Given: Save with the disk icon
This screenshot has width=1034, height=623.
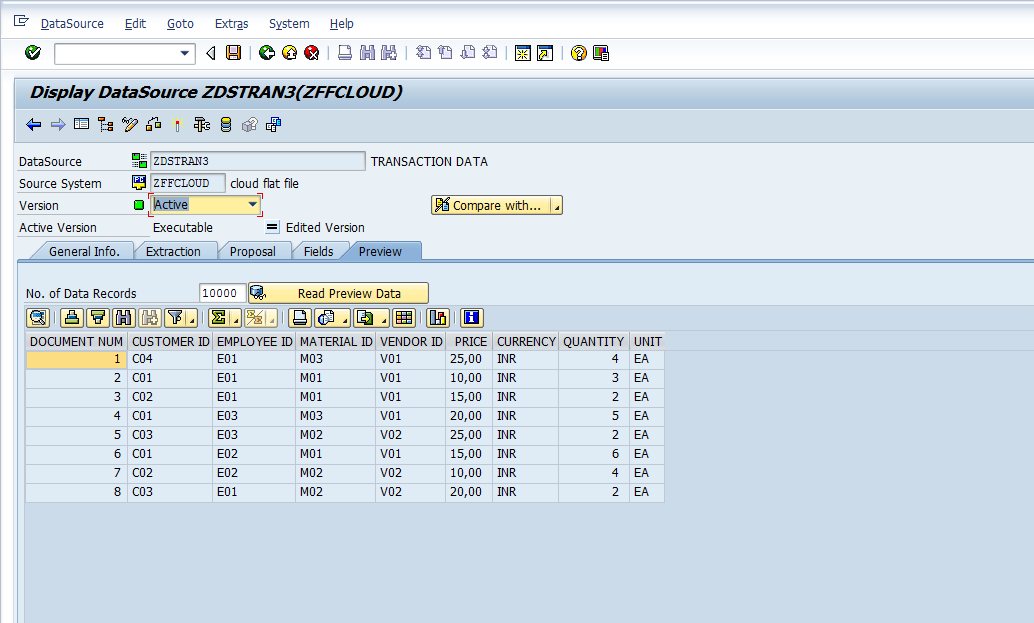Looking at the screenshot, I should [x=233, y=52].
